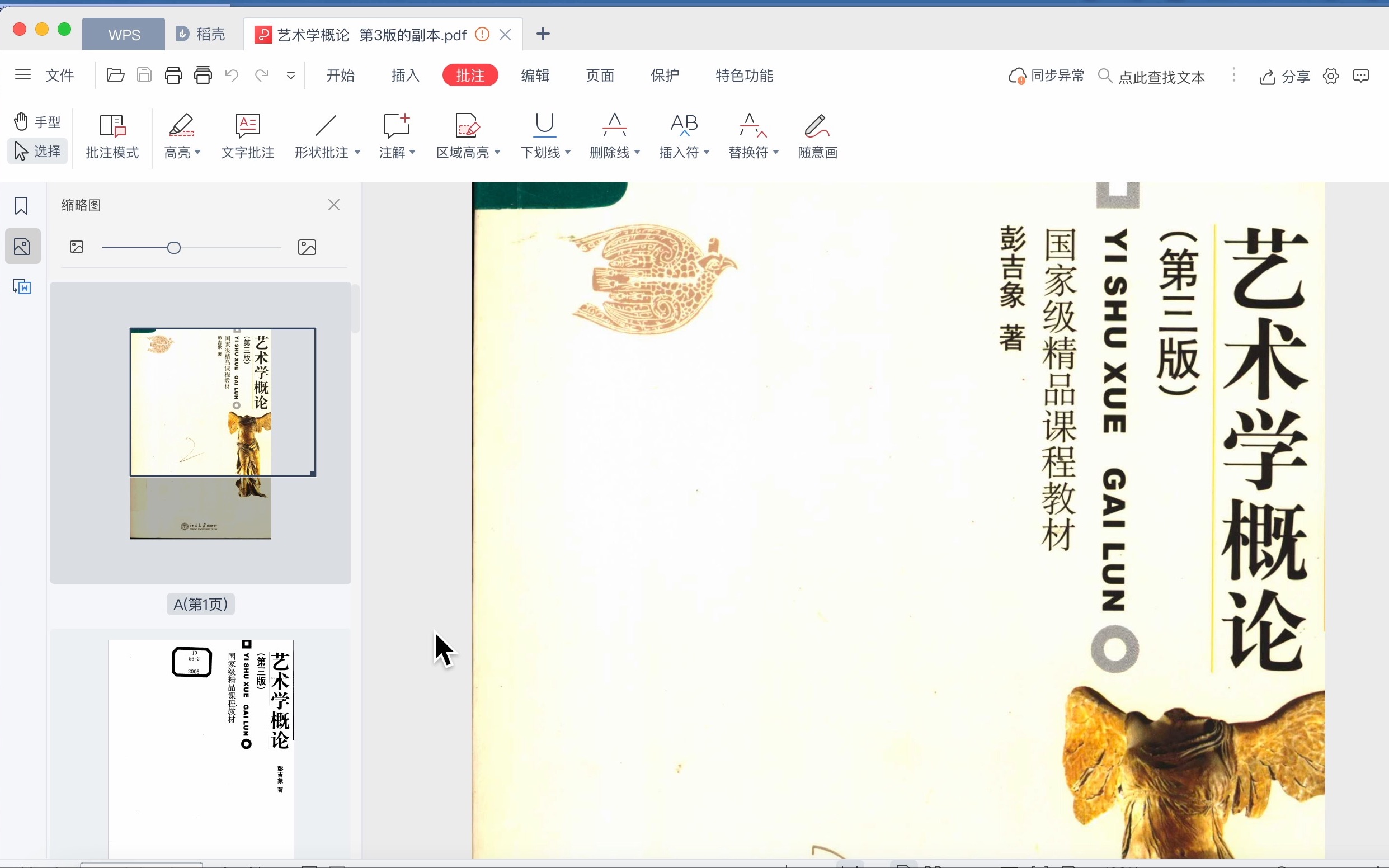Viewport: 1389px width, 868px height.
Task: Select the 批注 ribbon tab
Action: point(470,75)
